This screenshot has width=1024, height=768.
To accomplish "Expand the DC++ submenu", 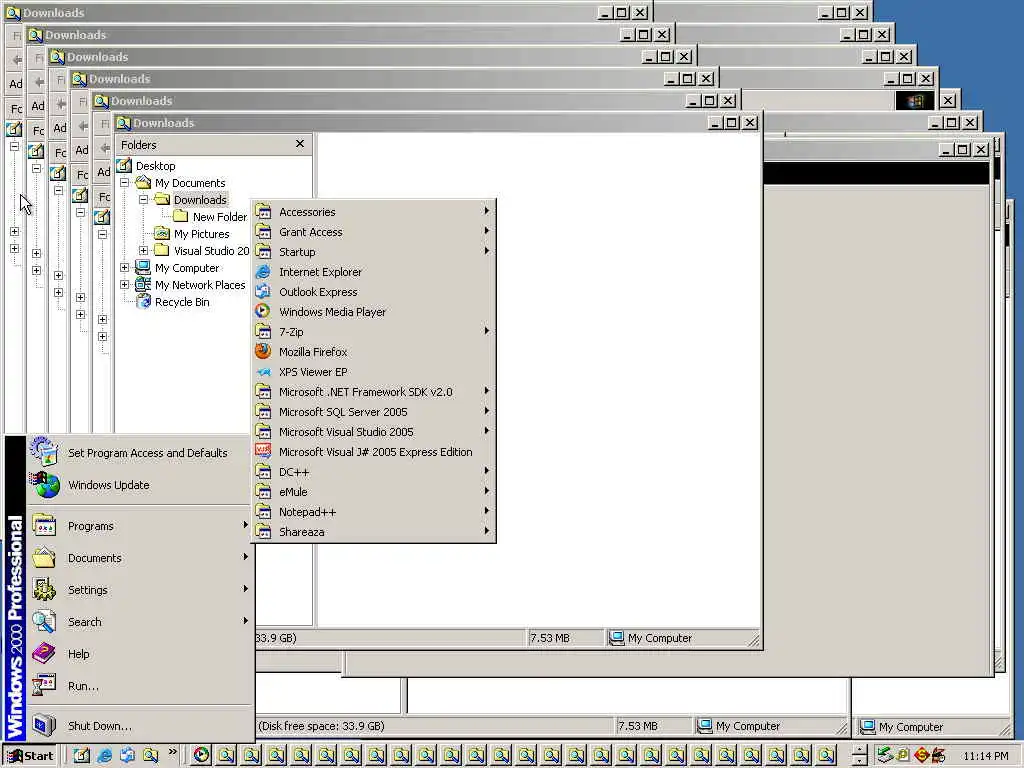I will pyautogui.click(x=374, y=472).
